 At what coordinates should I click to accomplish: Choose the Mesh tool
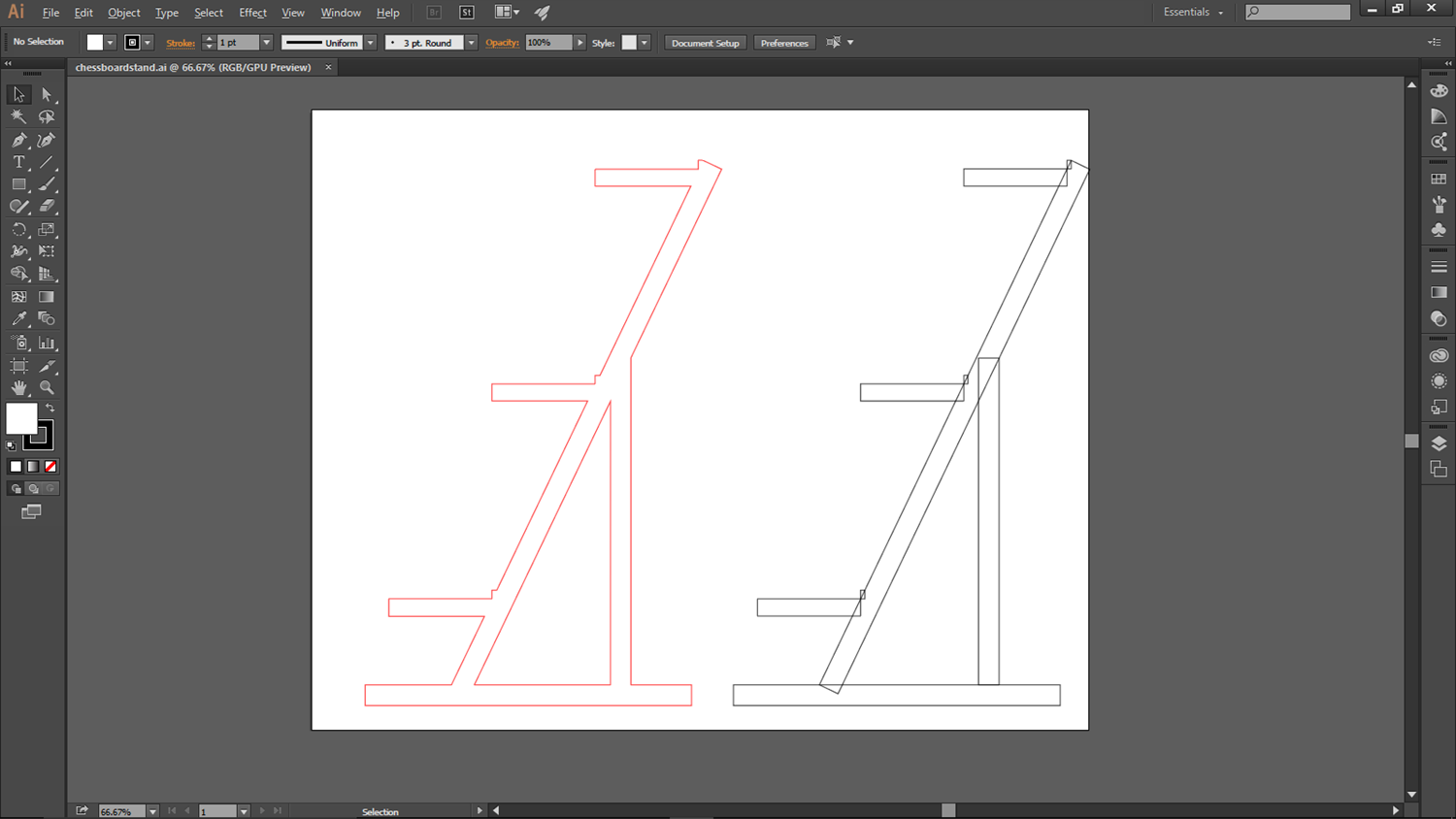pos(18,297)
